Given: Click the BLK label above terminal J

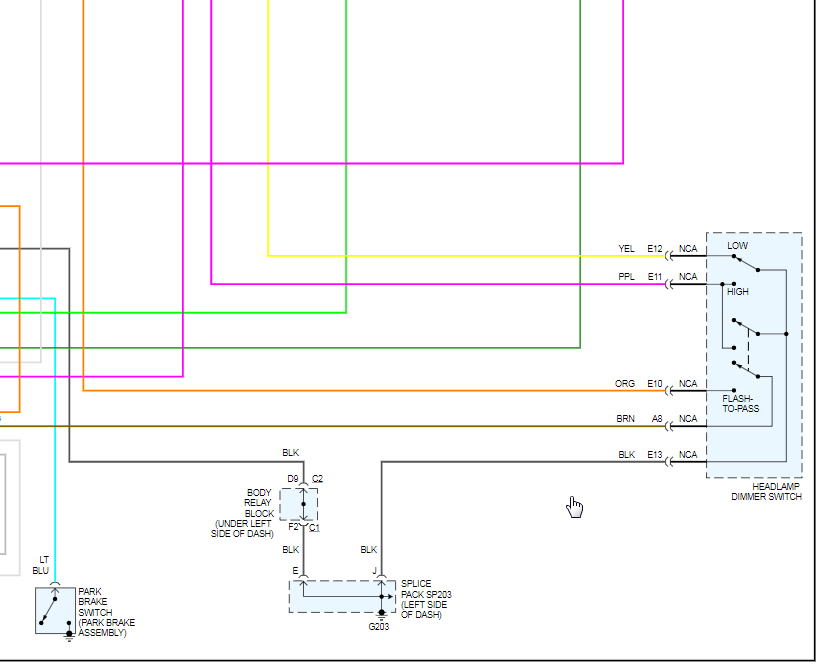Looking at the screenshot, I should pos(369,550).
